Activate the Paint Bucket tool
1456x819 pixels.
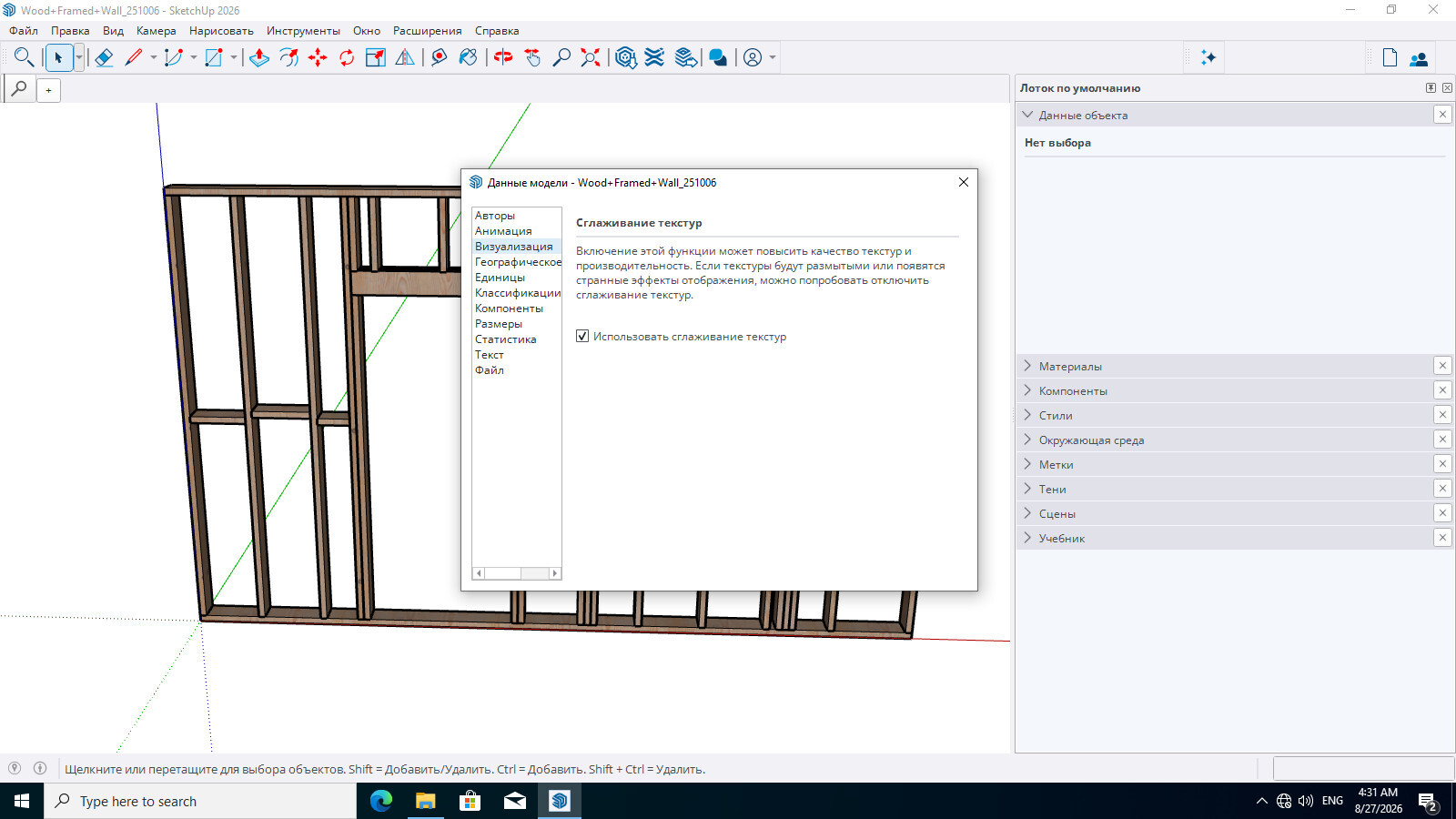coord(469,57)
